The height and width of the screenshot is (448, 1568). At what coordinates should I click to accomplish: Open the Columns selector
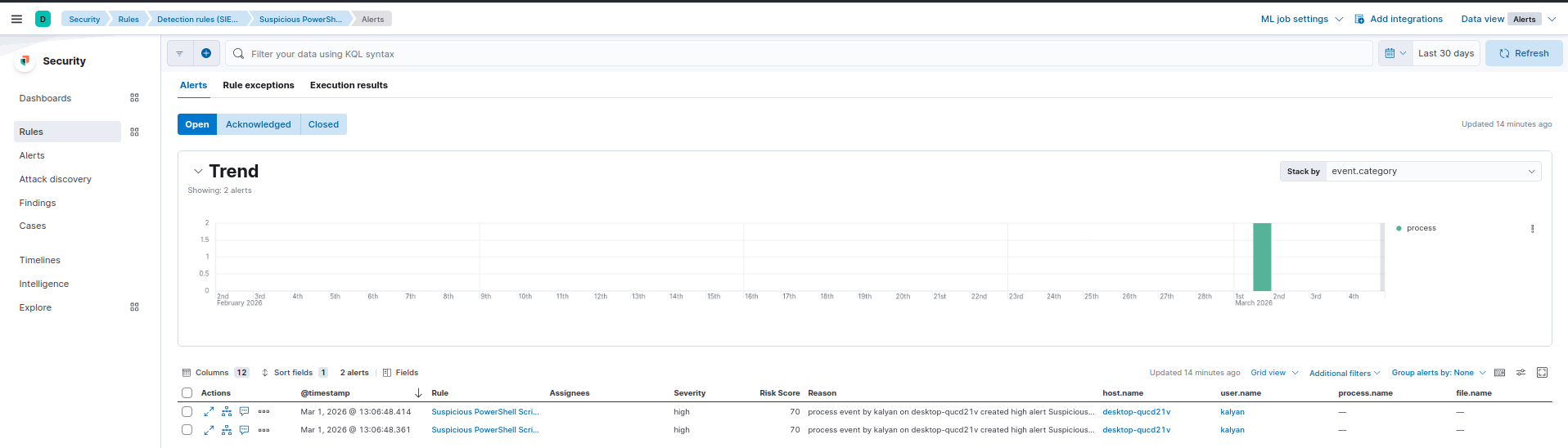coord(215,373)
